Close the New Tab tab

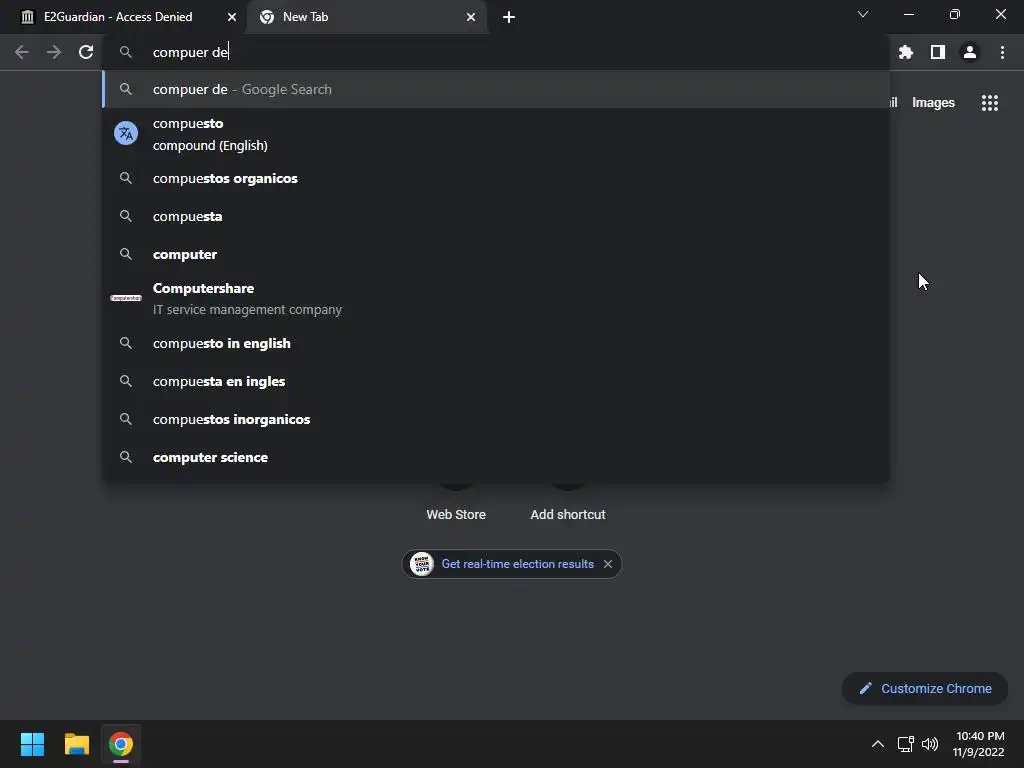[471, 17]
